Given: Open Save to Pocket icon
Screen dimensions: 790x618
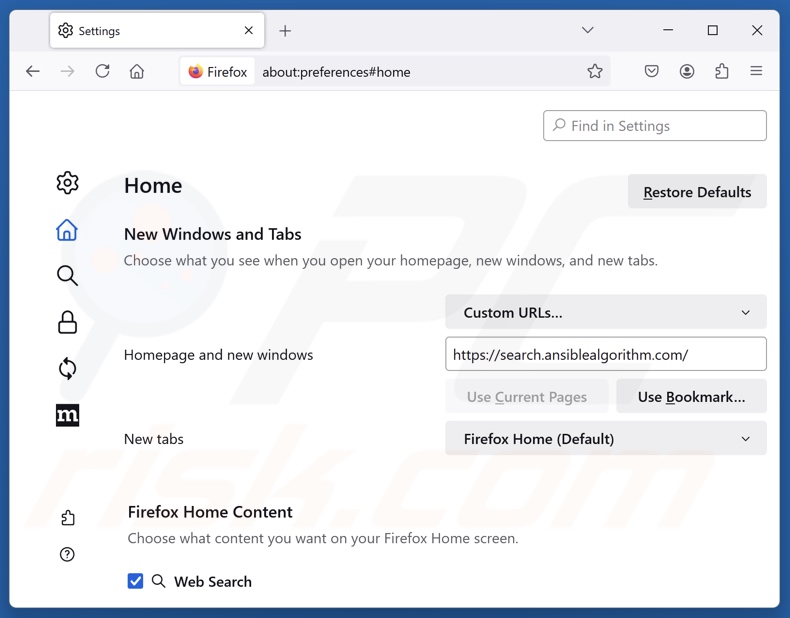Looking at the screenshot, I should (x=651, y=71).
